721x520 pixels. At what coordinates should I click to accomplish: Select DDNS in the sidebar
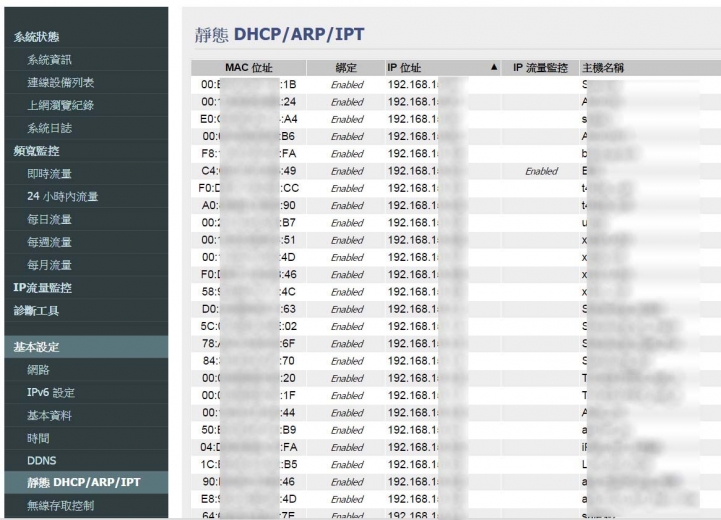click(42, 461)
